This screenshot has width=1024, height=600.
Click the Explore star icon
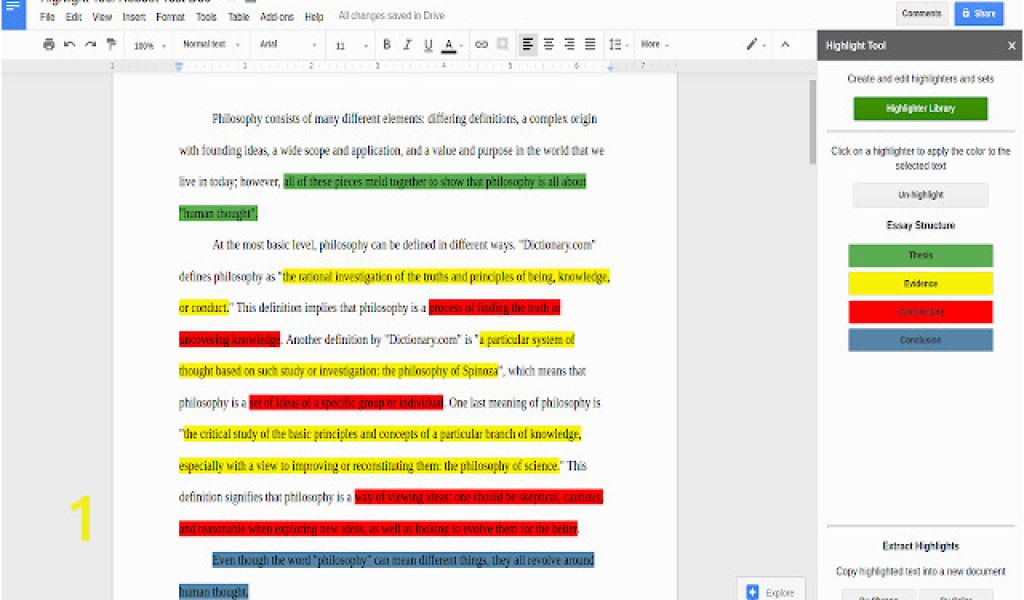pos(753,592)
